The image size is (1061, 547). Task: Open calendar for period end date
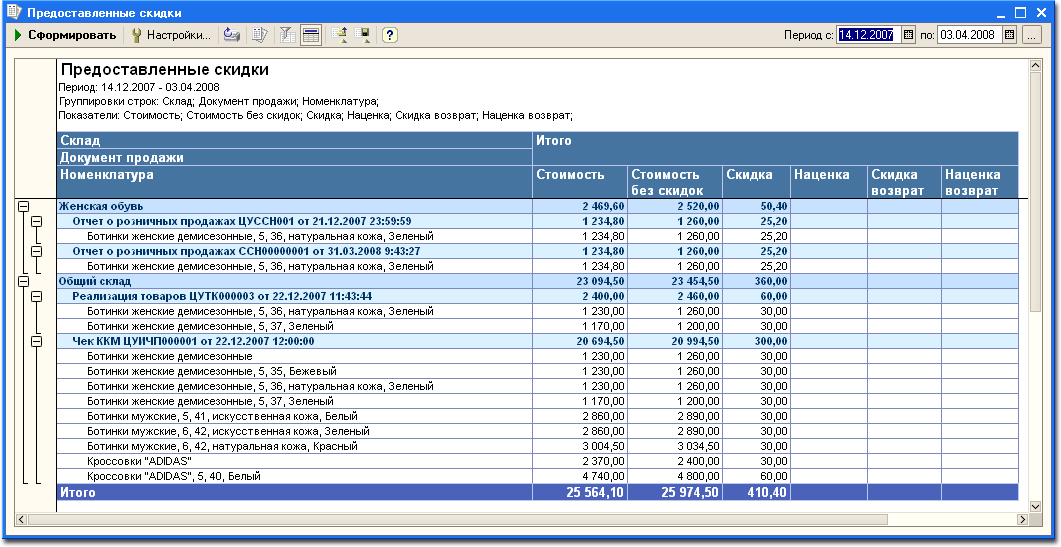(x=1010, y=35)
